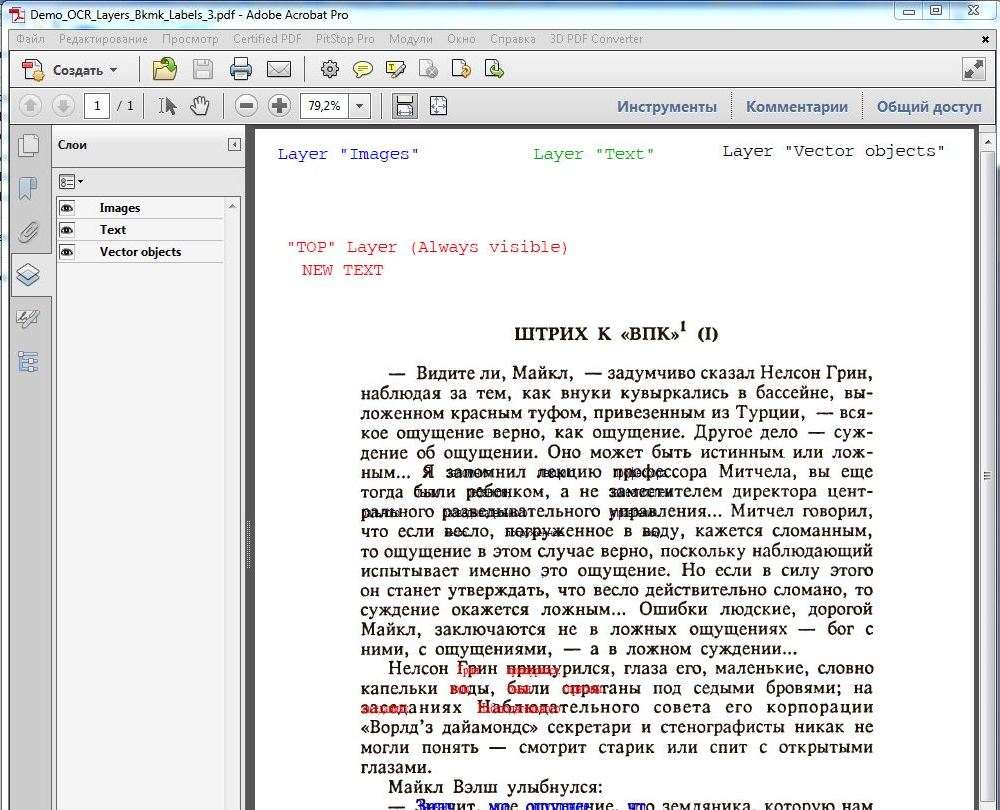The width and height of the screenshot is (1000, 810).
Task: Zoom in with the plus button
Action: point(279,106)
